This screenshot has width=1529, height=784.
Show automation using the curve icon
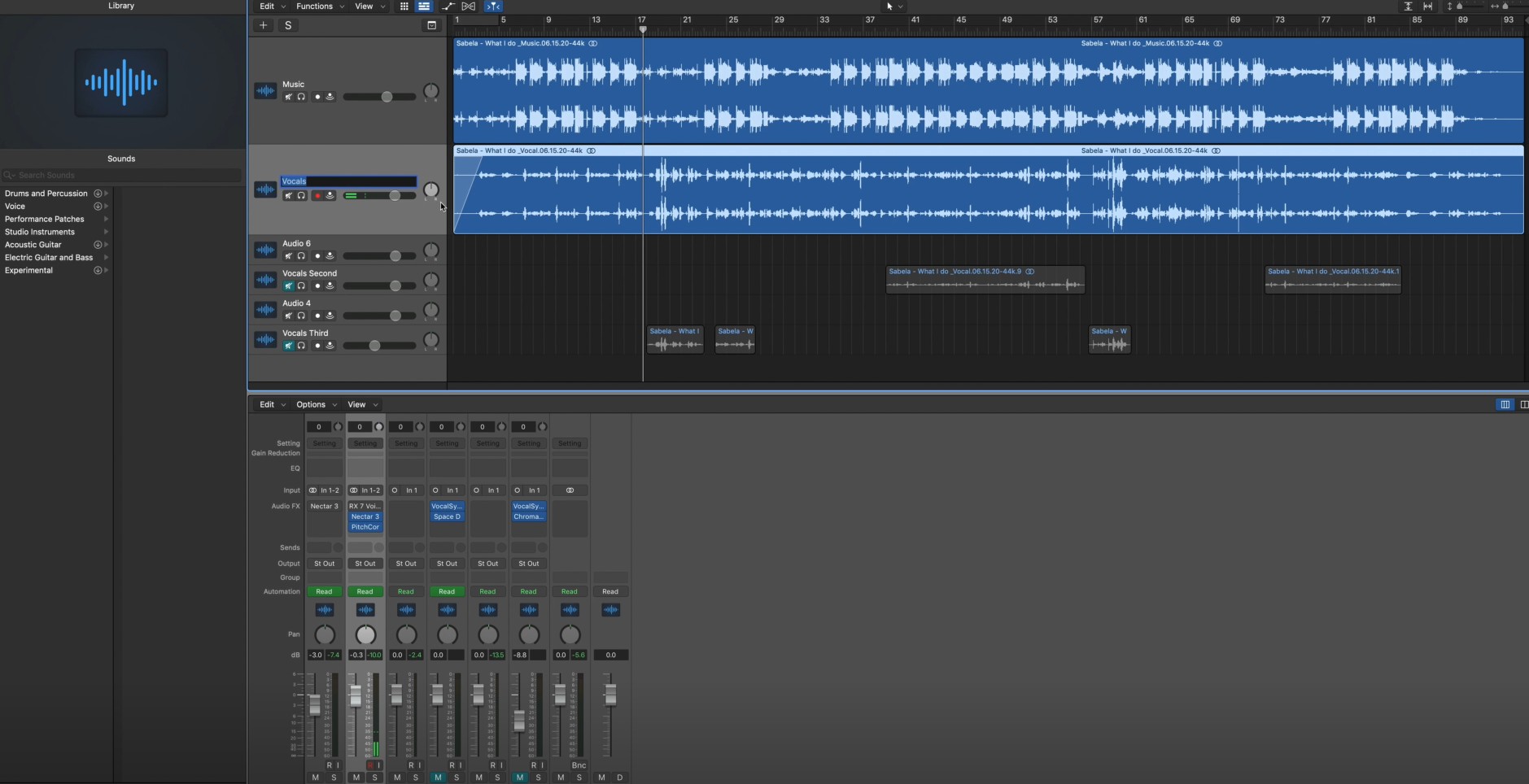(x=448, y=6)
